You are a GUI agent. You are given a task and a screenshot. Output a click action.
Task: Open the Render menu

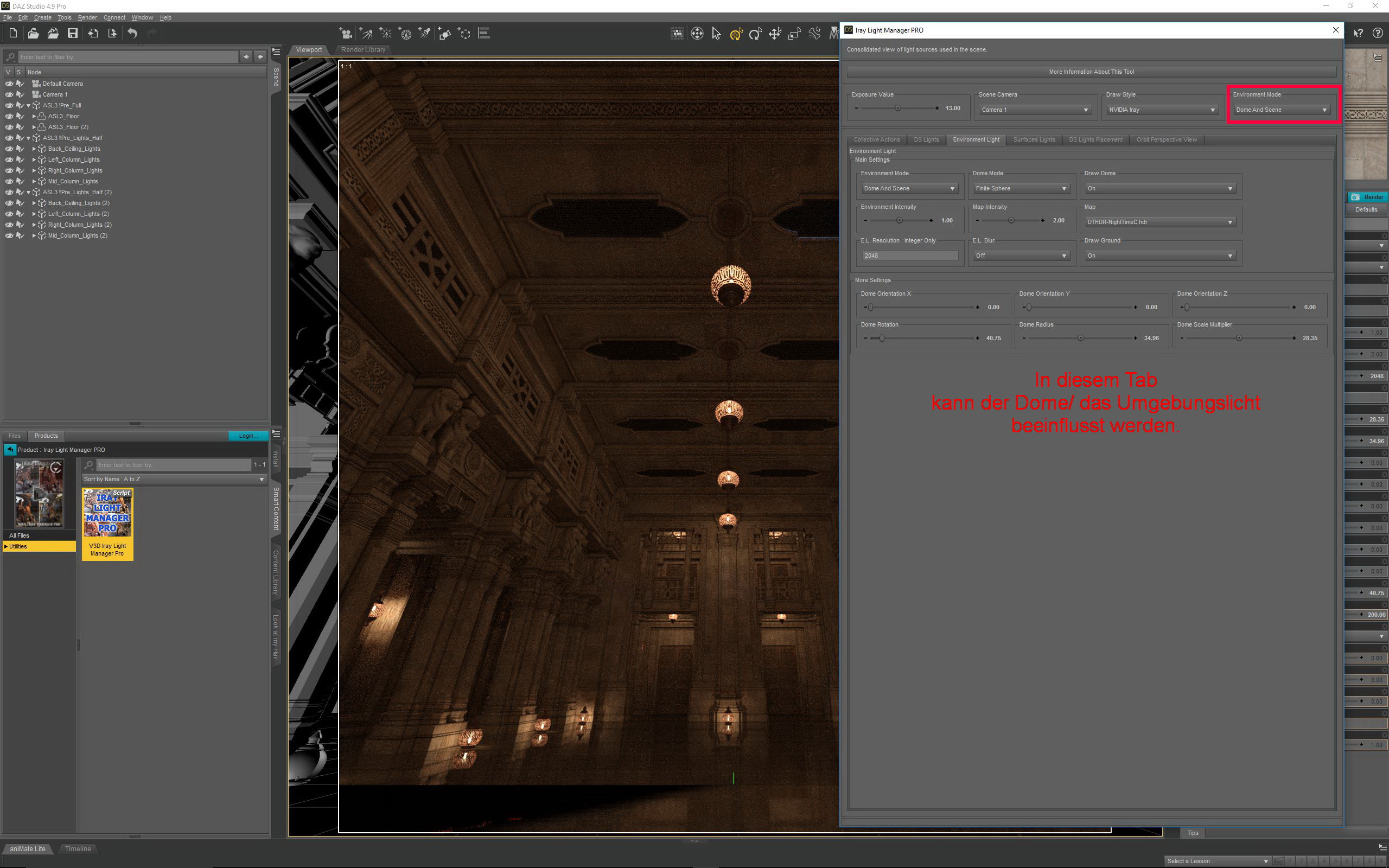[x=87, y=17]
